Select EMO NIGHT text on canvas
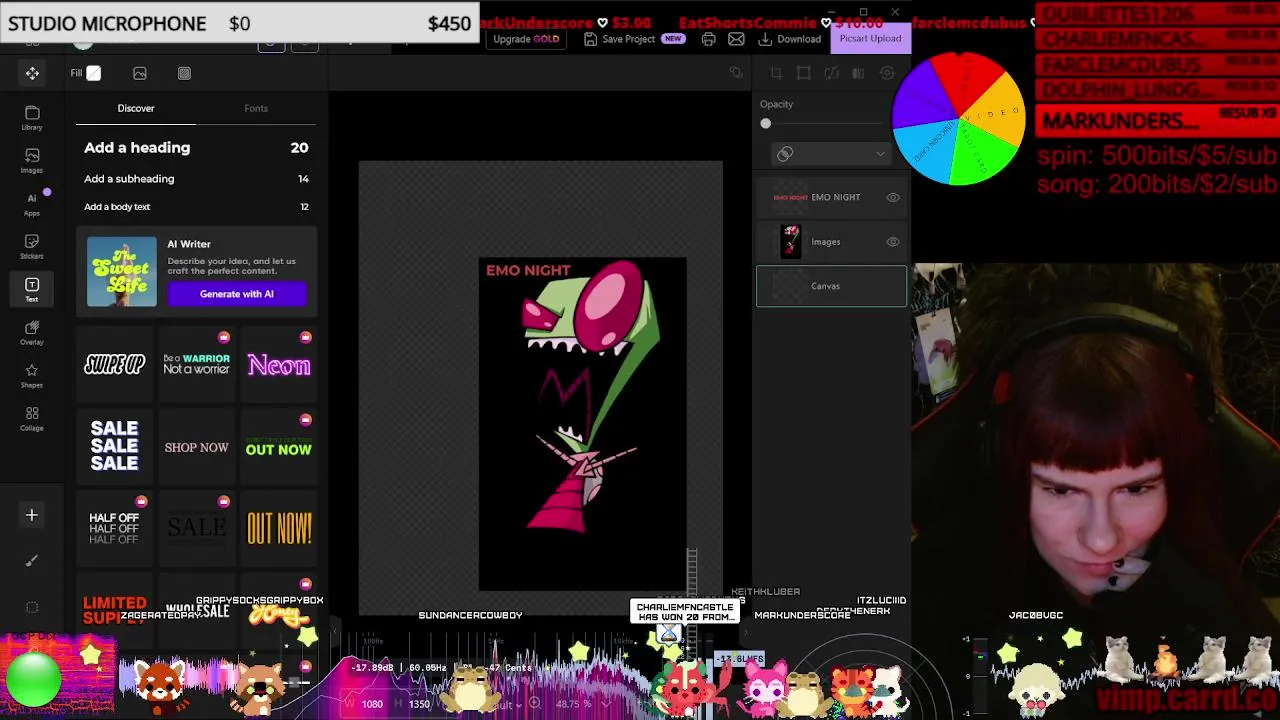The image size is (1280, 720). pyautogui.click(x=528, y=270)
